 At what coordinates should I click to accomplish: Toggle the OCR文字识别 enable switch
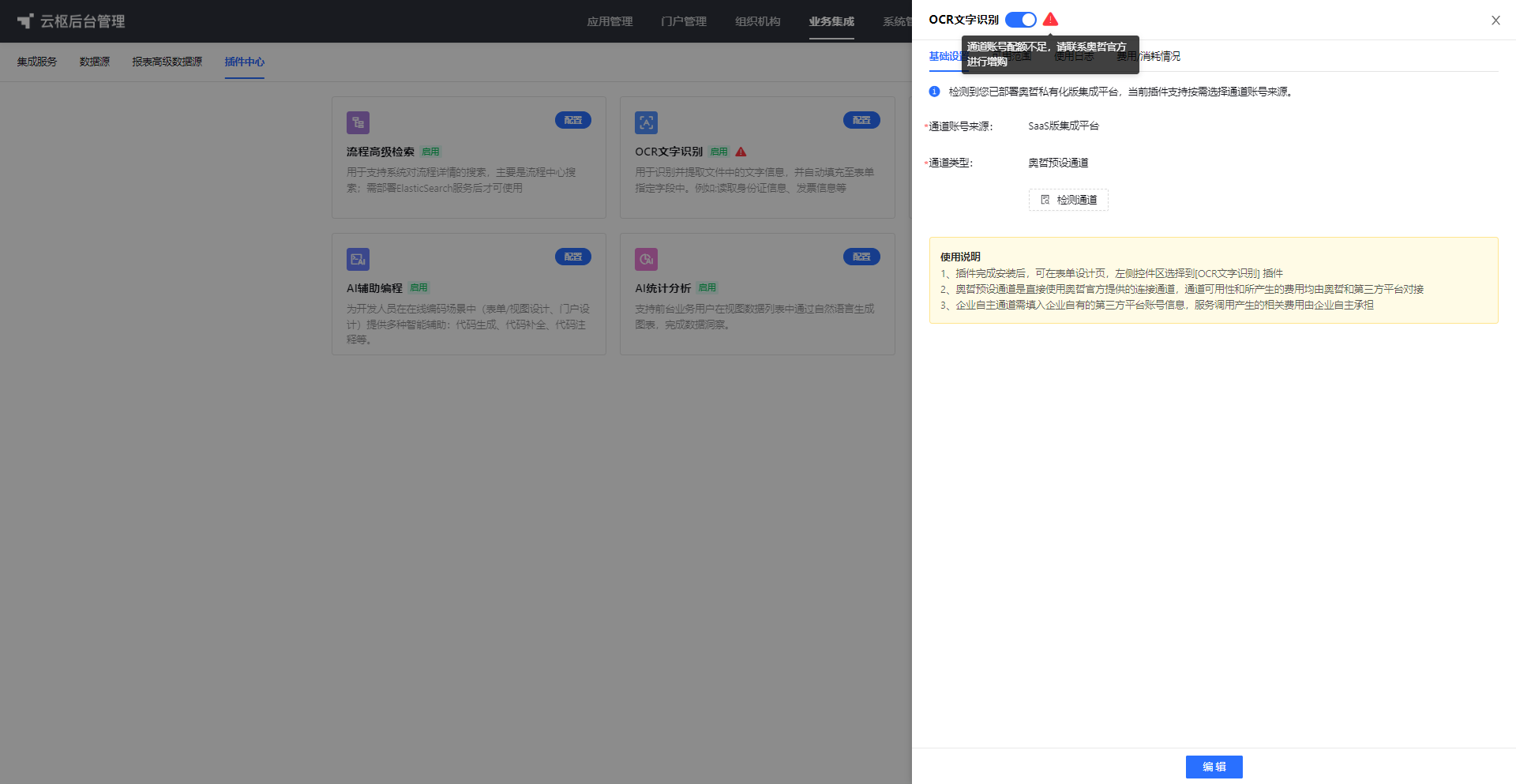tap(1020, 20)
